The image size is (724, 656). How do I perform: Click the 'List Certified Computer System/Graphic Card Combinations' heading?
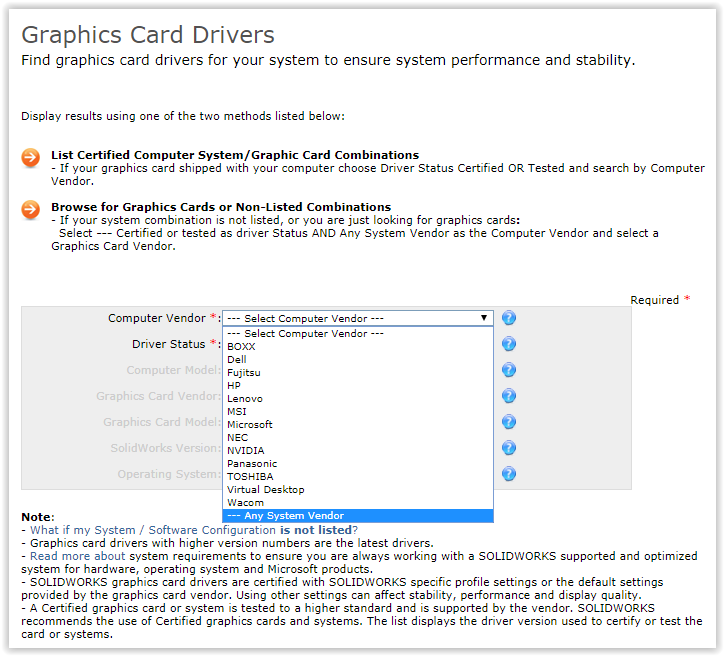[x=235, y=155]
